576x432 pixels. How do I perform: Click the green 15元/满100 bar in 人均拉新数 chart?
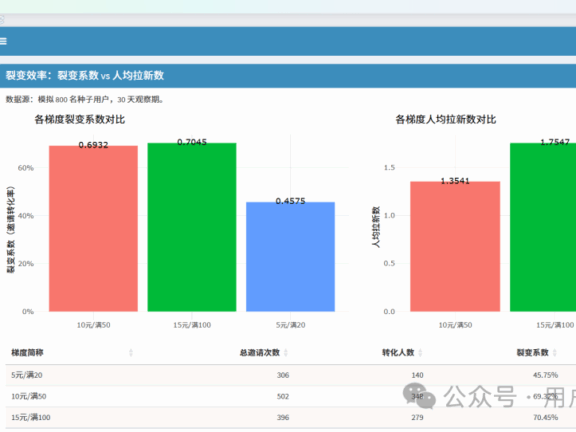[x=543, y=227]
